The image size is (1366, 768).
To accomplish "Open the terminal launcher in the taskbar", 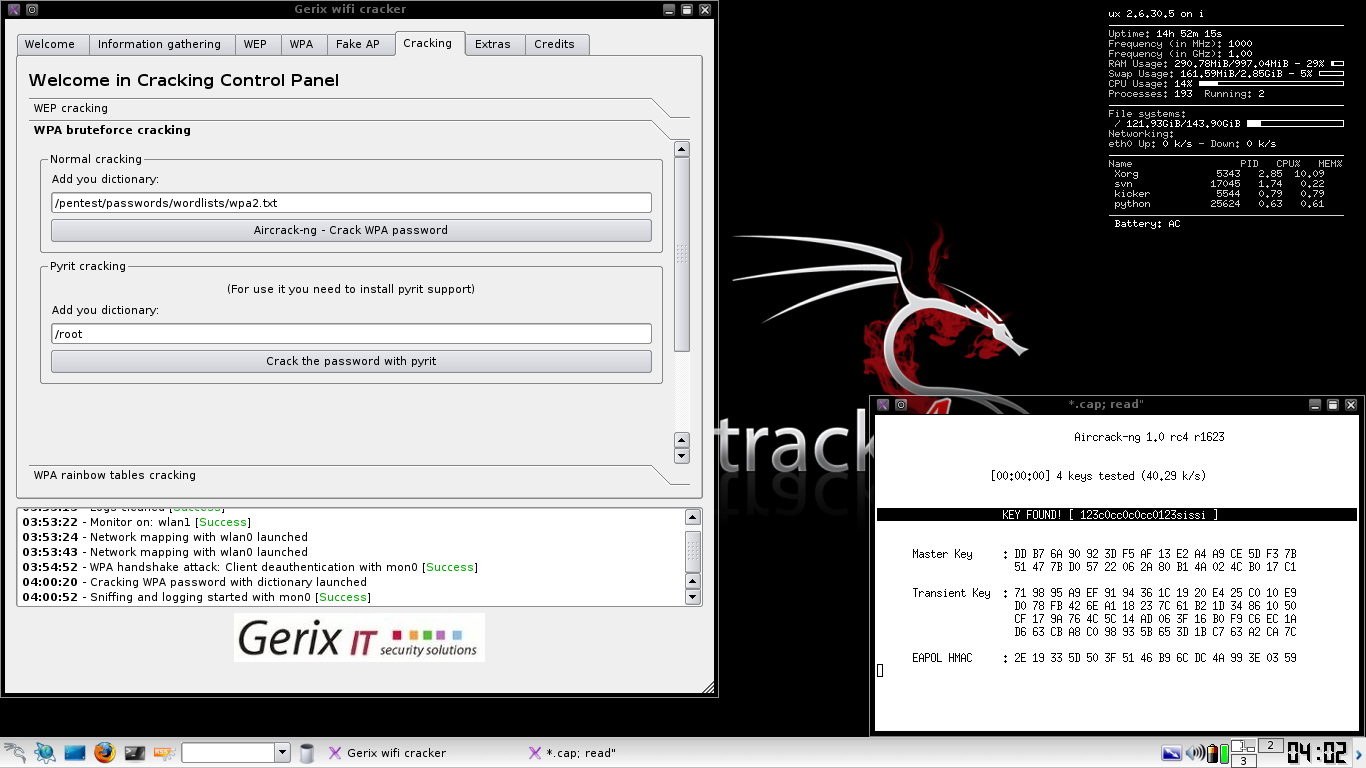I will 135,753.
